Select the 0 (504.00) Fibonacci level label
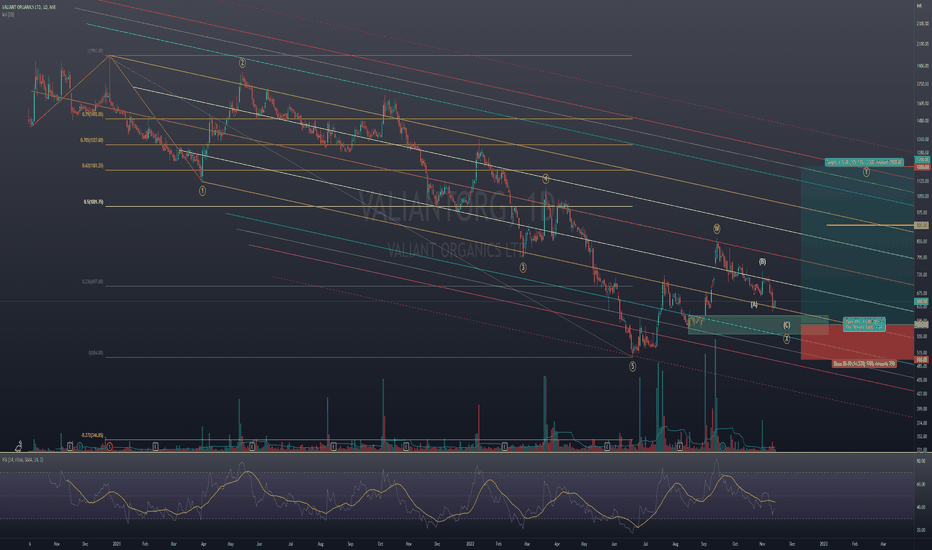 [96, 353]
